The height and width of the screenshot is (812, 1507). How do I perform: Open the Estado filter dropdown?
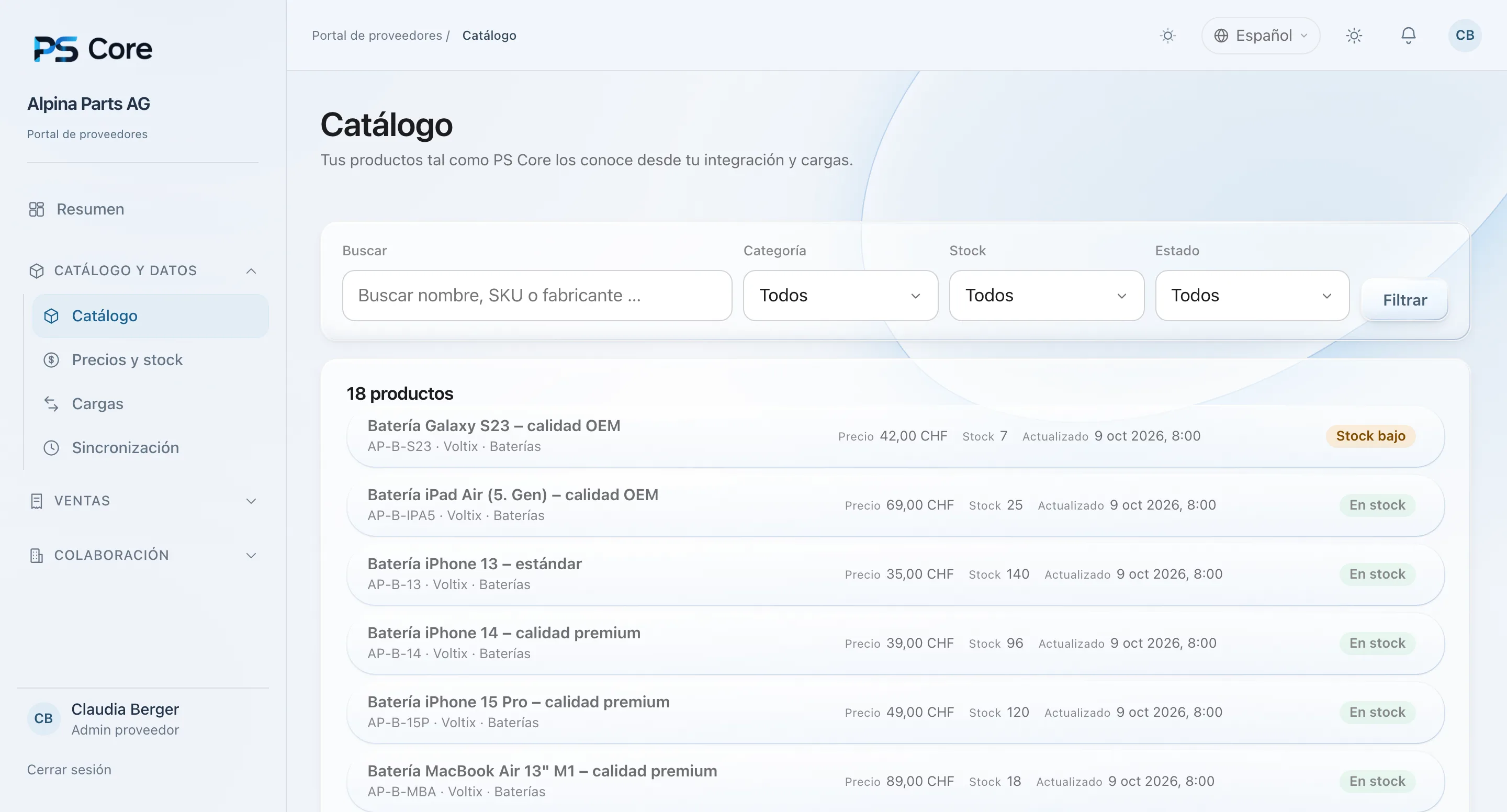coord(1252,296)
